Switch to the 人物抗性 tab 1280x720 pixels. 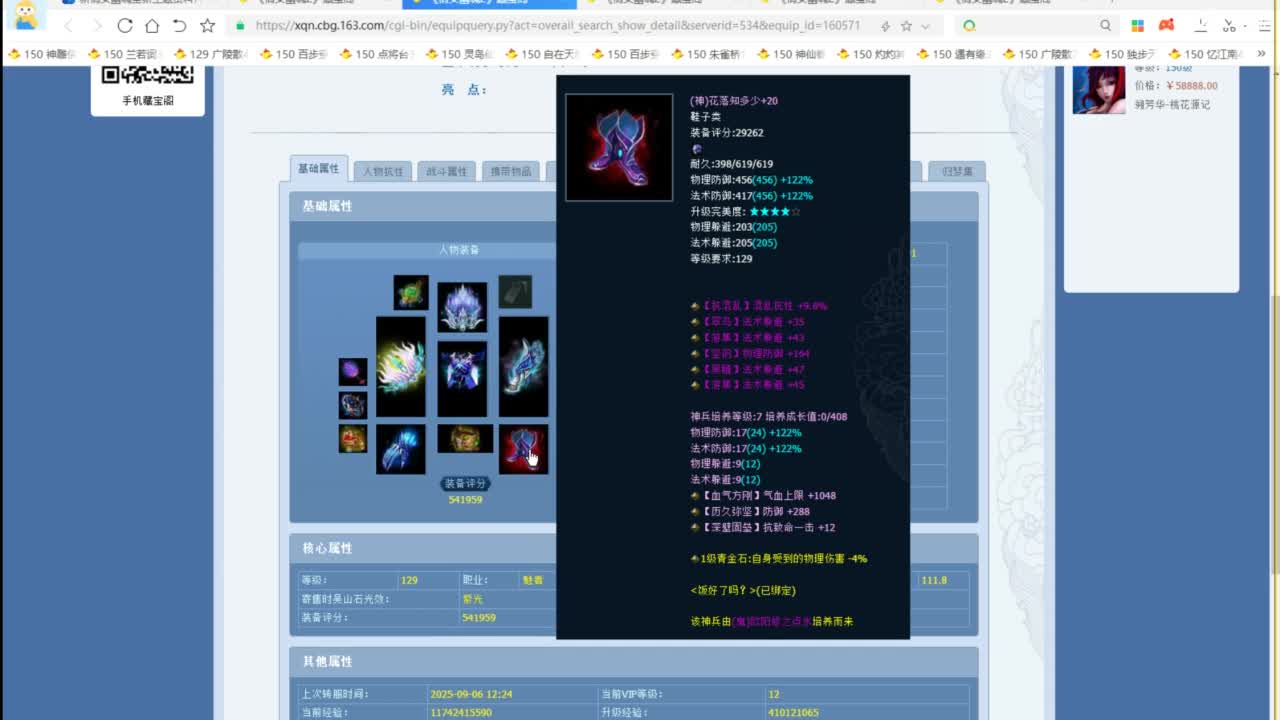382,171
